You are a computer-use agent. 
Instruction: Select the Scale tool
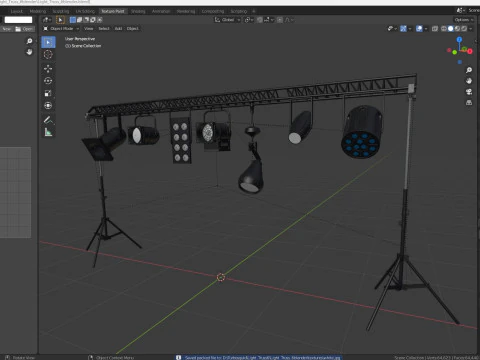tap(48, 93)
